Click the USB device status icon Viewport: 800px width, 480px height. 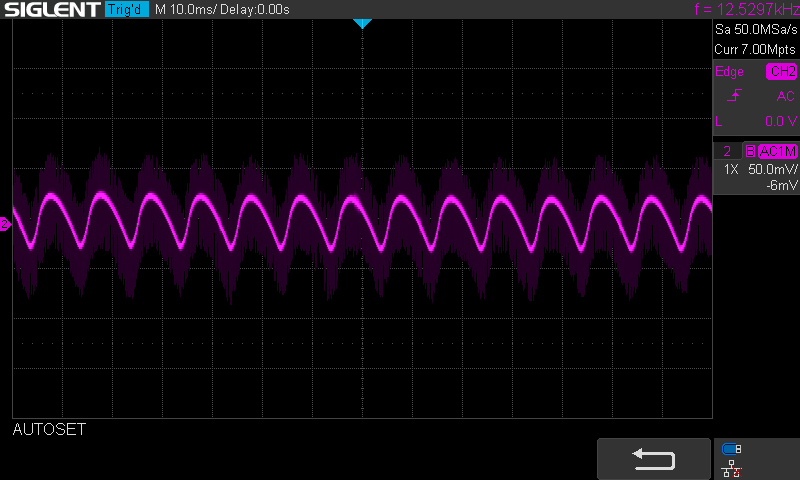(732, 449)
